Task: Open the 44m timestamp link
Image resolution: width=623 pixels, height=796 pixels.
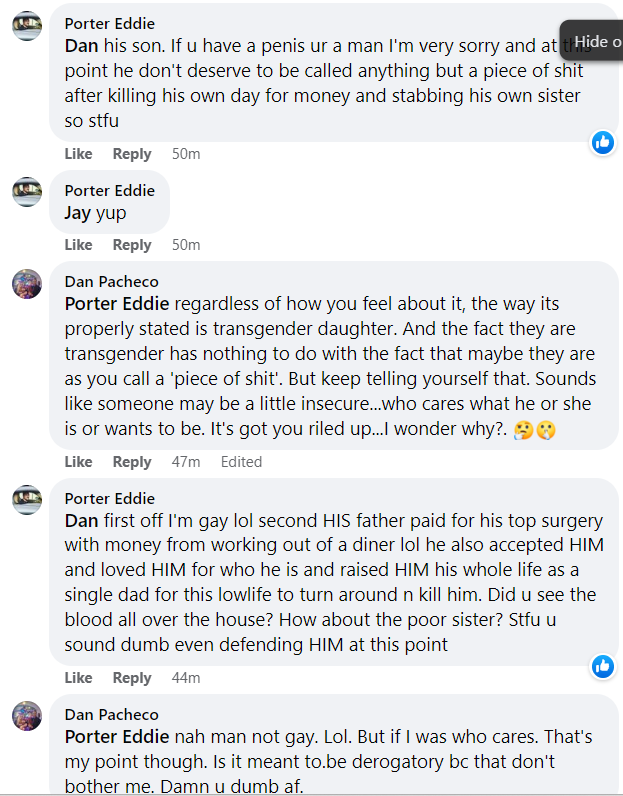Action: click(x=186, y=678)
